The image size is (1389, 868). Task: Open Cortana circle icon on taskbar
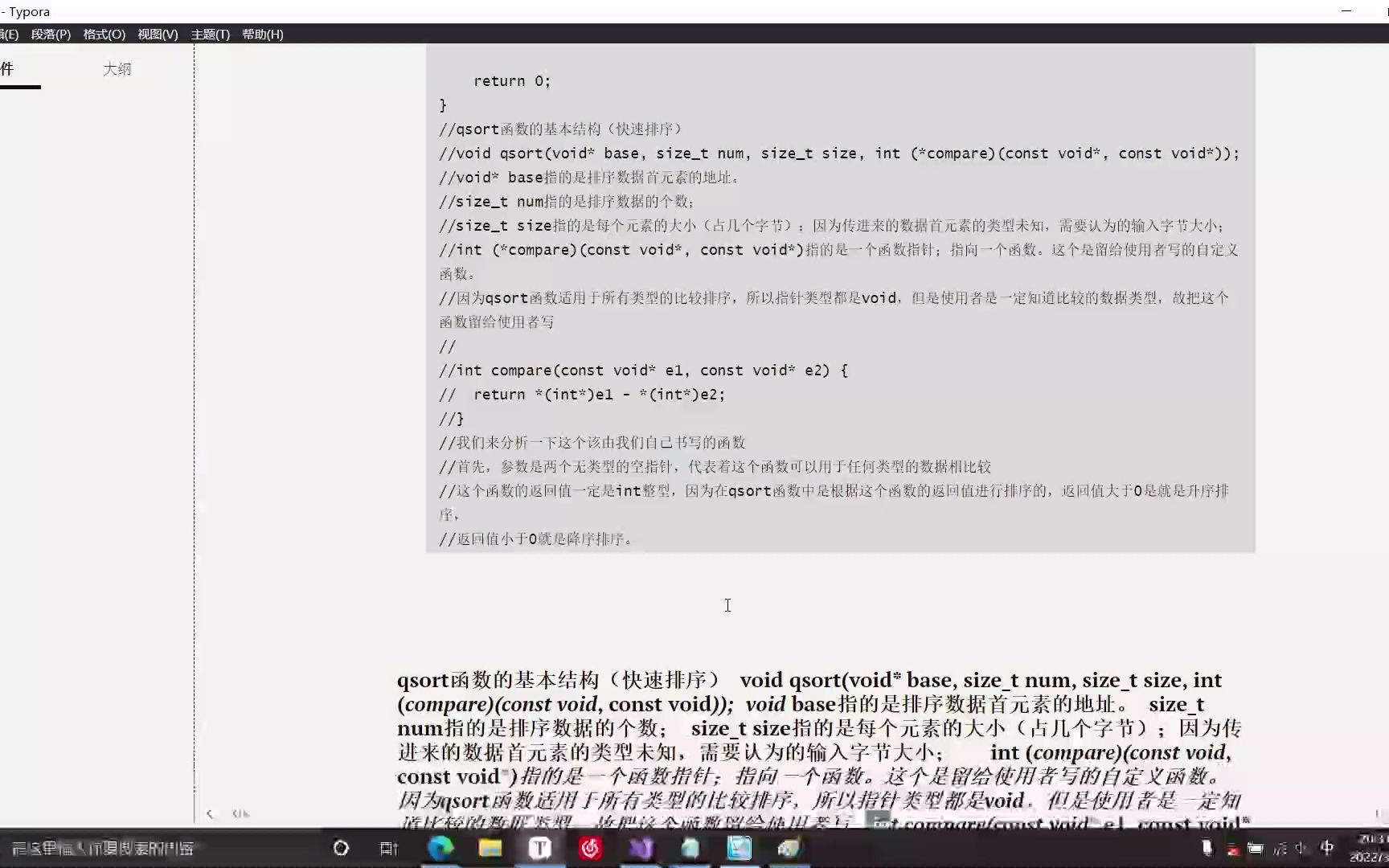(x=341, y=848)
